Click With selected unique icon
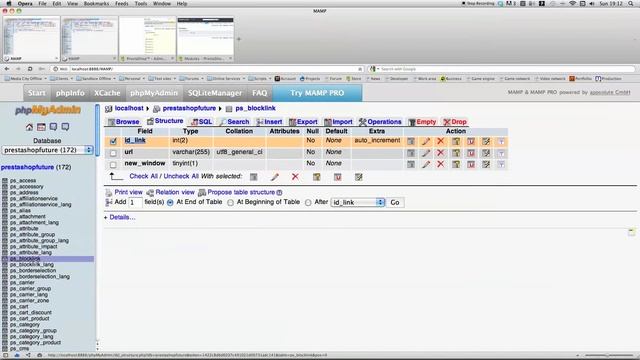The image size is (640, 360). pyautogui.click(x=338, y=177)
